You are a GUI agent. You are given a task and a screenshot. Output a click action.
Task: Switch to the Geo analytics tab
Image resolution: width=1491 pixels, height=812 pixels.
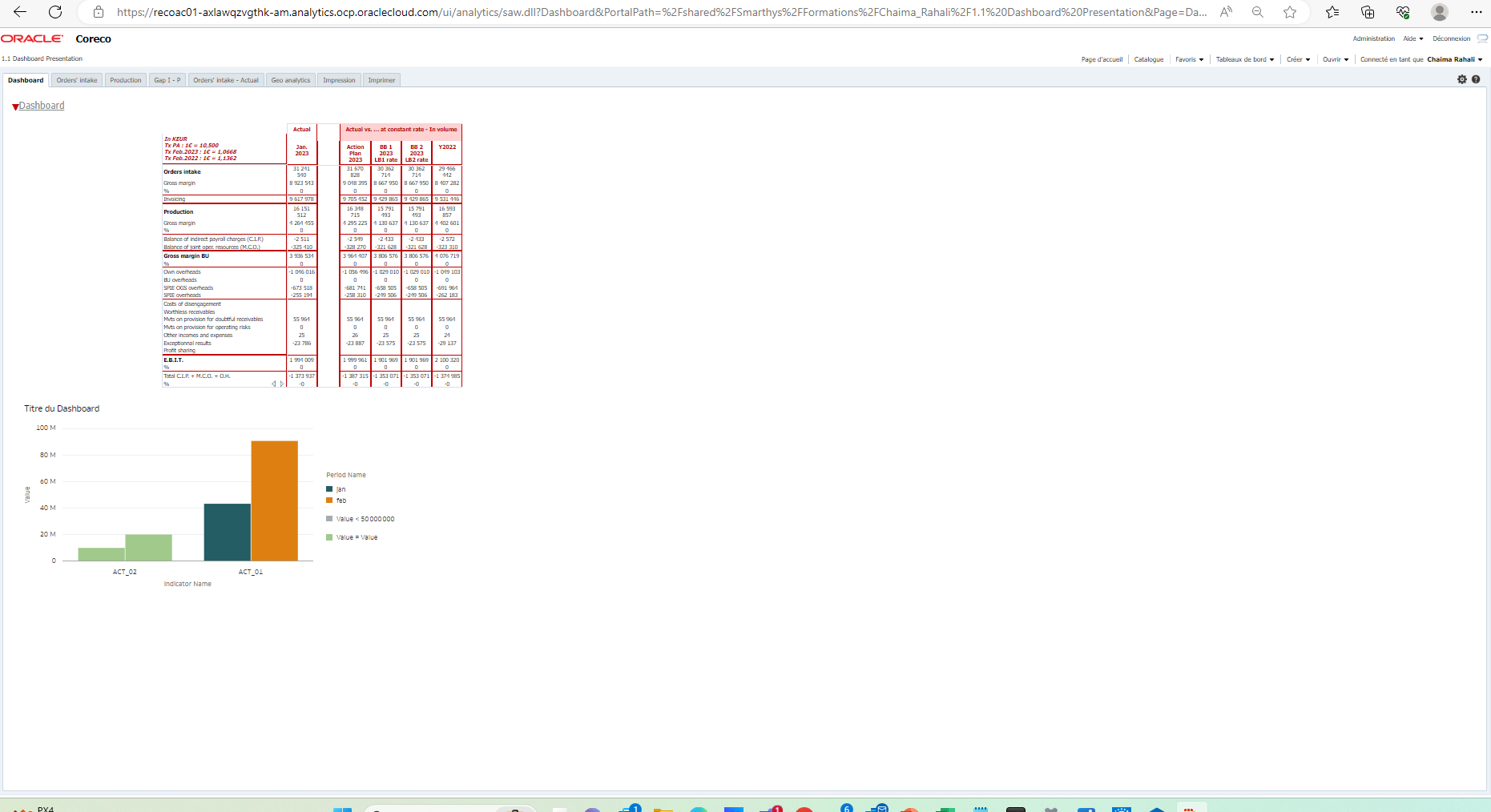pyautogui.click(x=291, y=80)
